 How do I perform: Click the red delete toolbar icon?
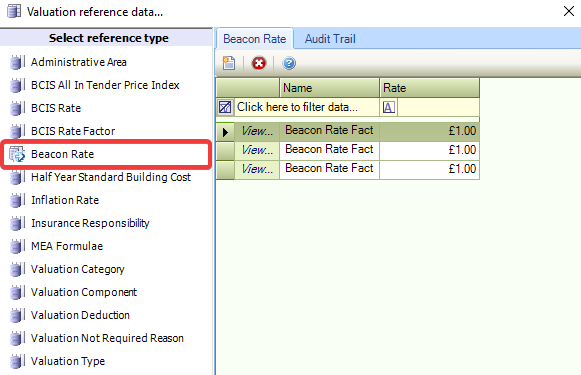(x=259, y=63)
